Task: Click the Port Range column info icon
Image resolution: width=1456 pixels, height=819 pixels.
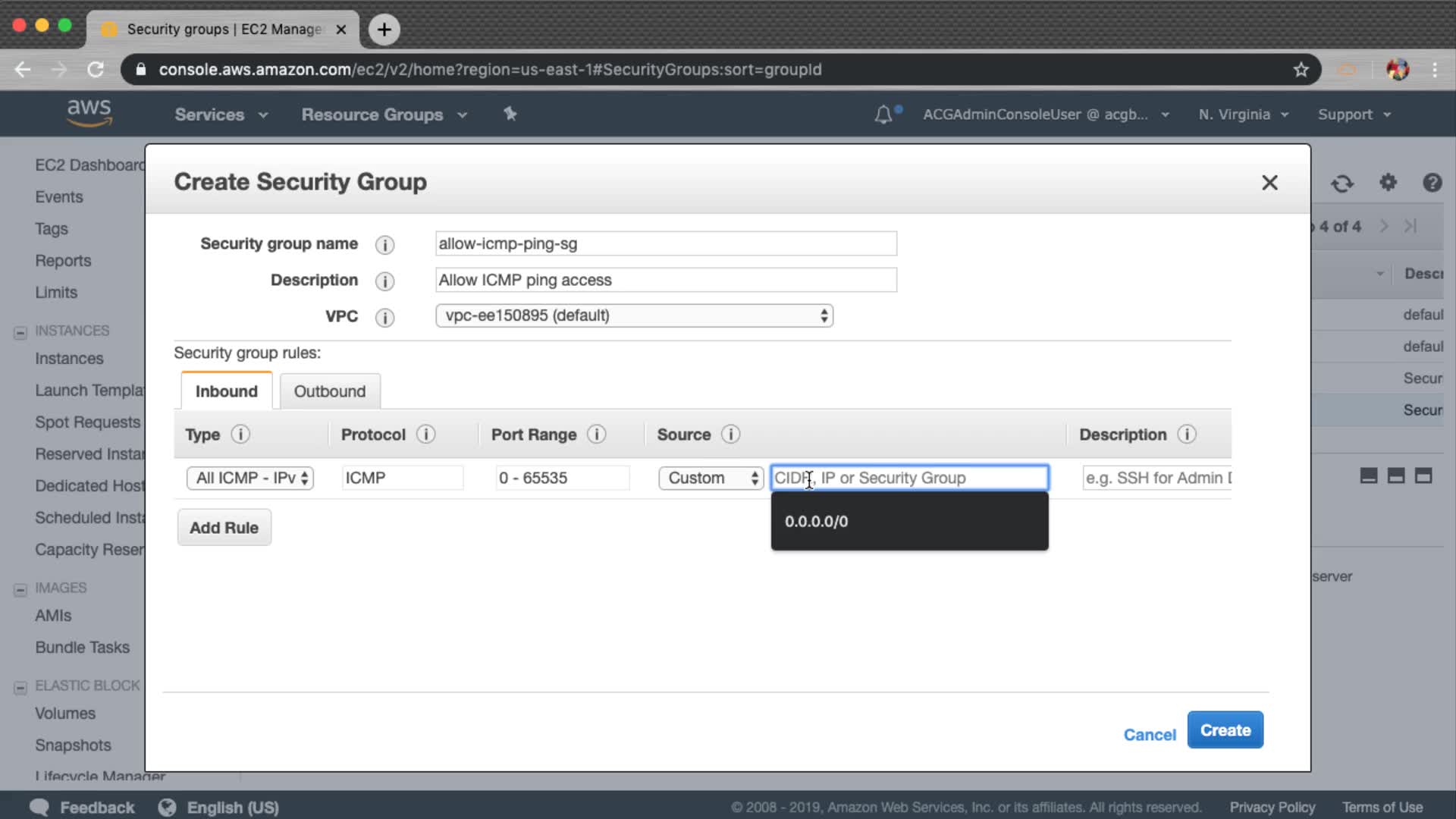Action: tap(597, 435)
